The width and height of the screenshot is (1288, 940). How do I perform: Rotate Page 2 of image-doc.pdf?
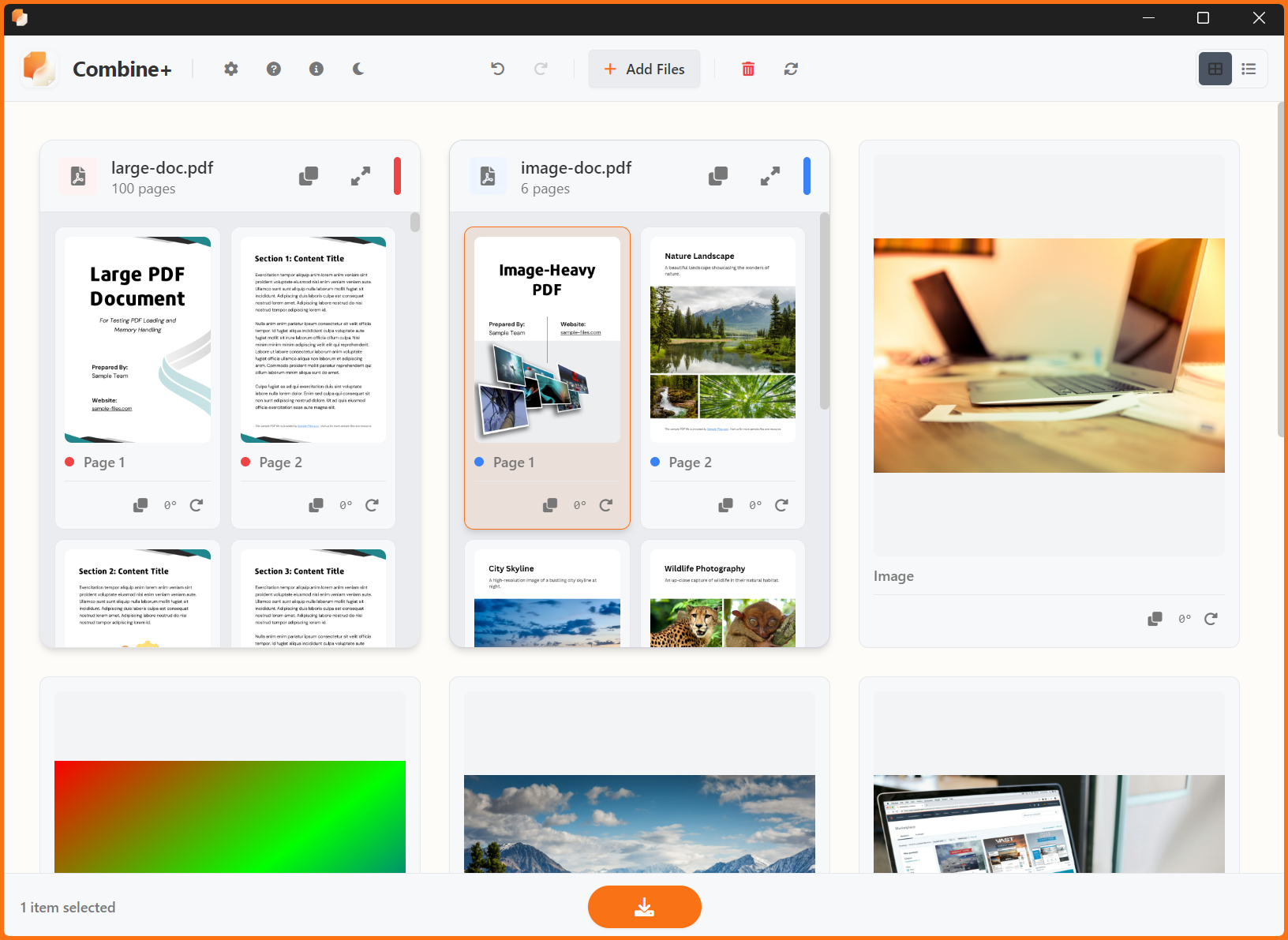coord(781,505)
